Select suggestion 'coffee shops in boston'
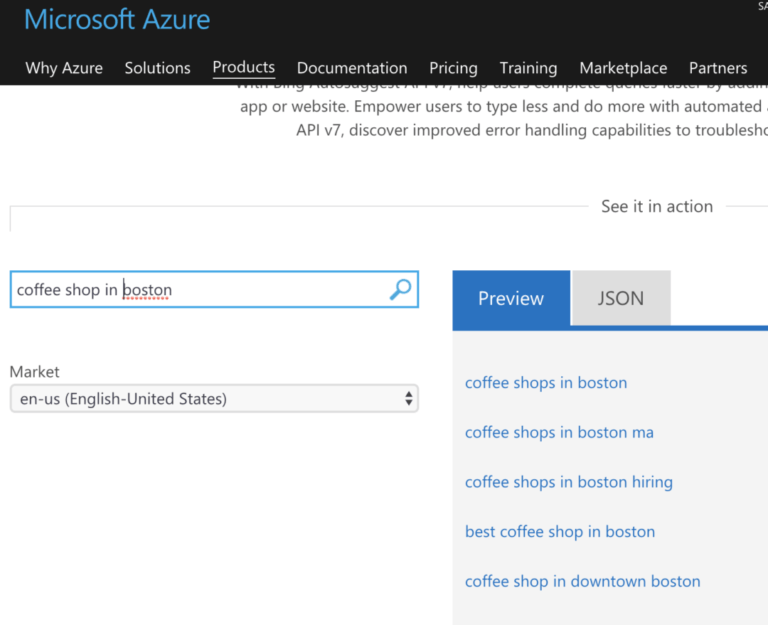 [546, 383]
